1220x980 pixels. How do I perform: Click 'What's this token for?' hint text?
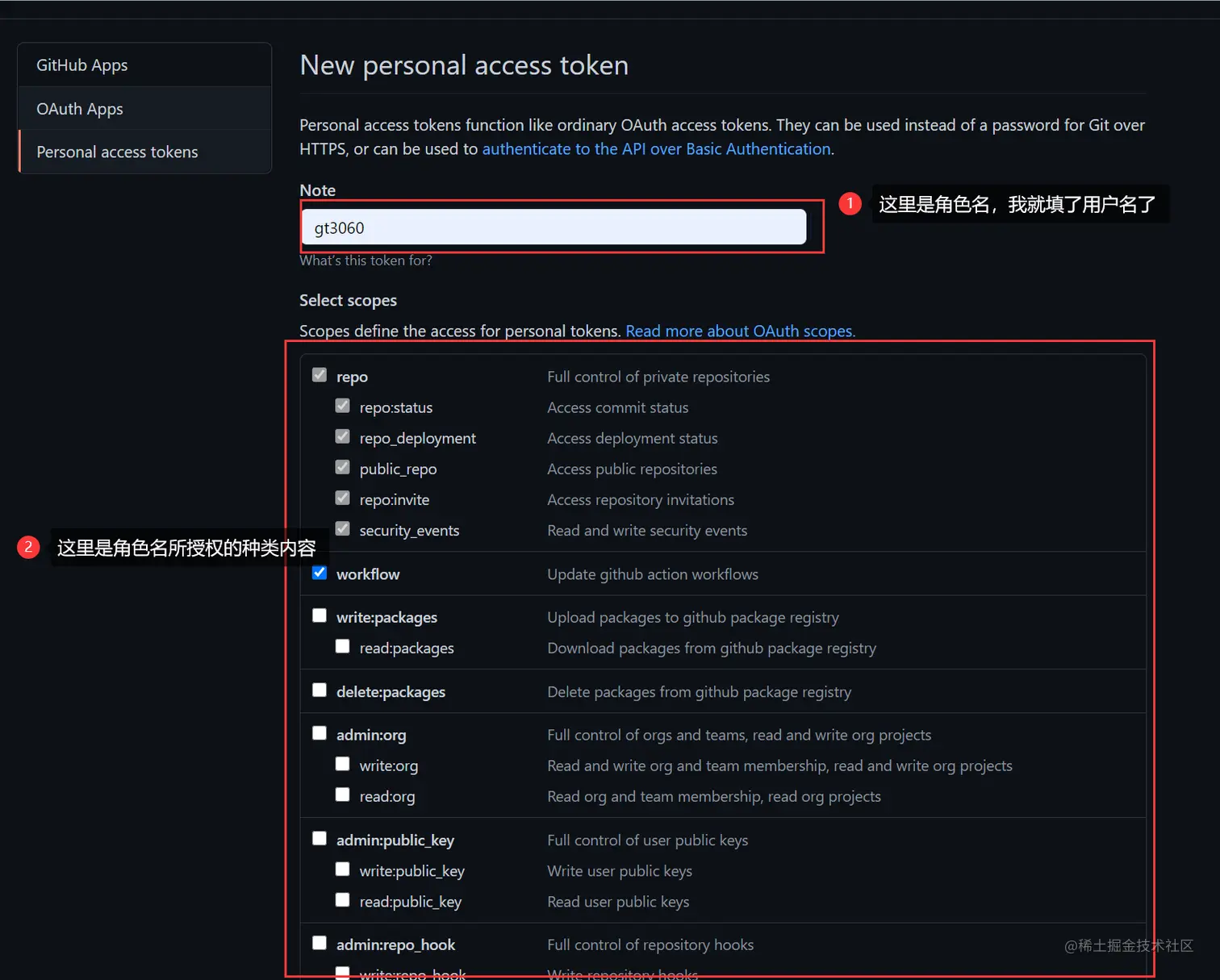coord(366,261)
